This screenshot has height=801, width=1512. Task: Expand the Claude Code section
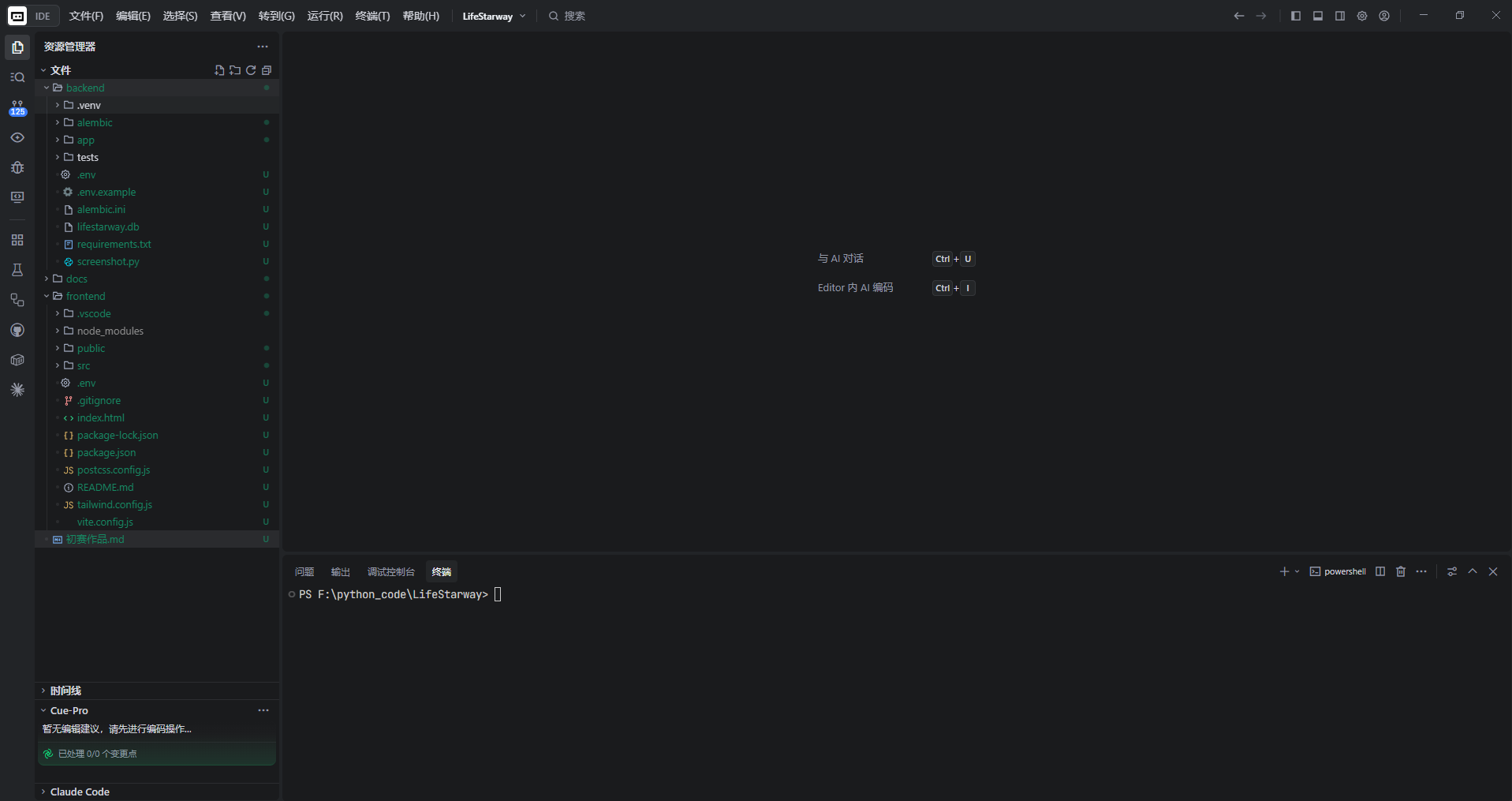pyautogui.click(x=158, y=792)
